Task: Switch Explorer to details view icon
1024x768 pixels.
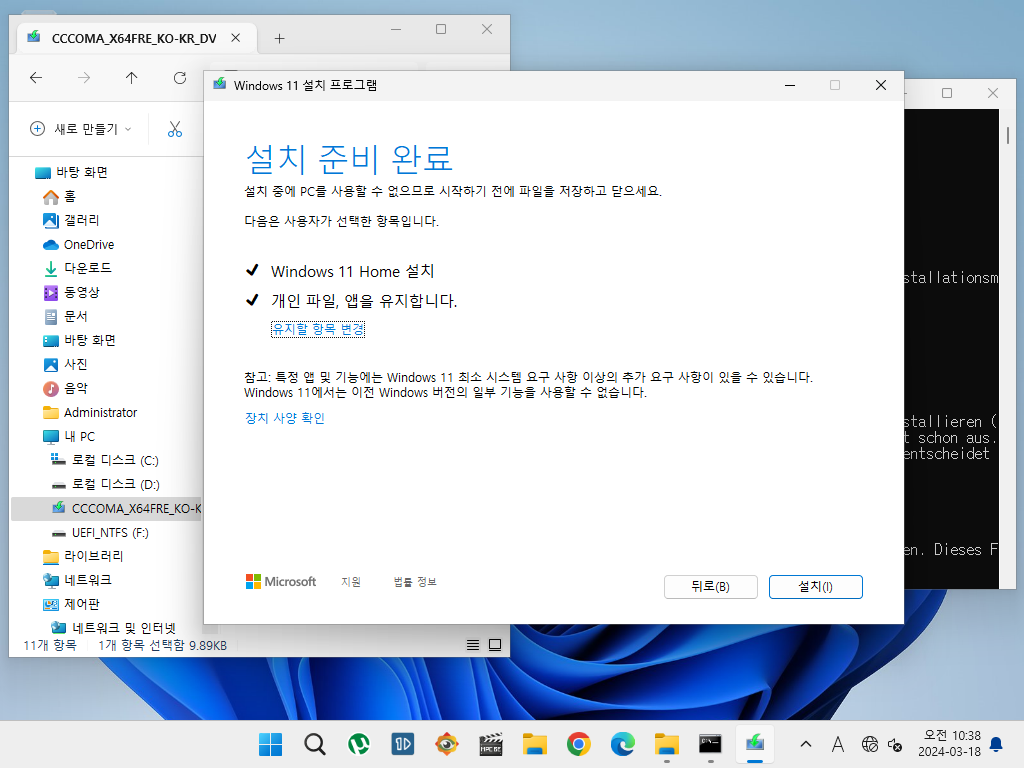Action: pyautogui.click(x=473, y=645)
